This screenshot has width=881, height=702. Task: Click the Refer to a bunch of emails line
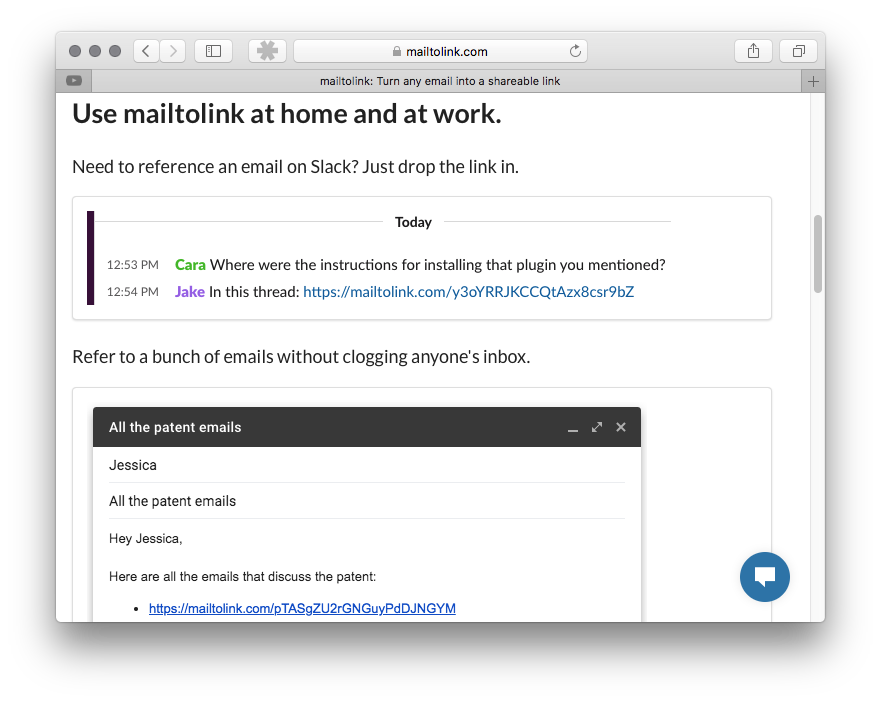click(301, 357)
